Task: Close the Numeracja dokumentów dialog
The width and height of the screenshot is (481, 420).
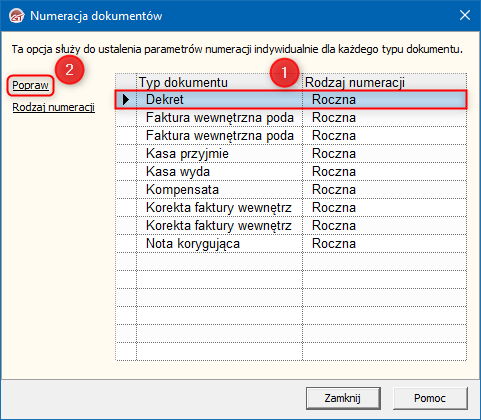Action: click(465, 15)
